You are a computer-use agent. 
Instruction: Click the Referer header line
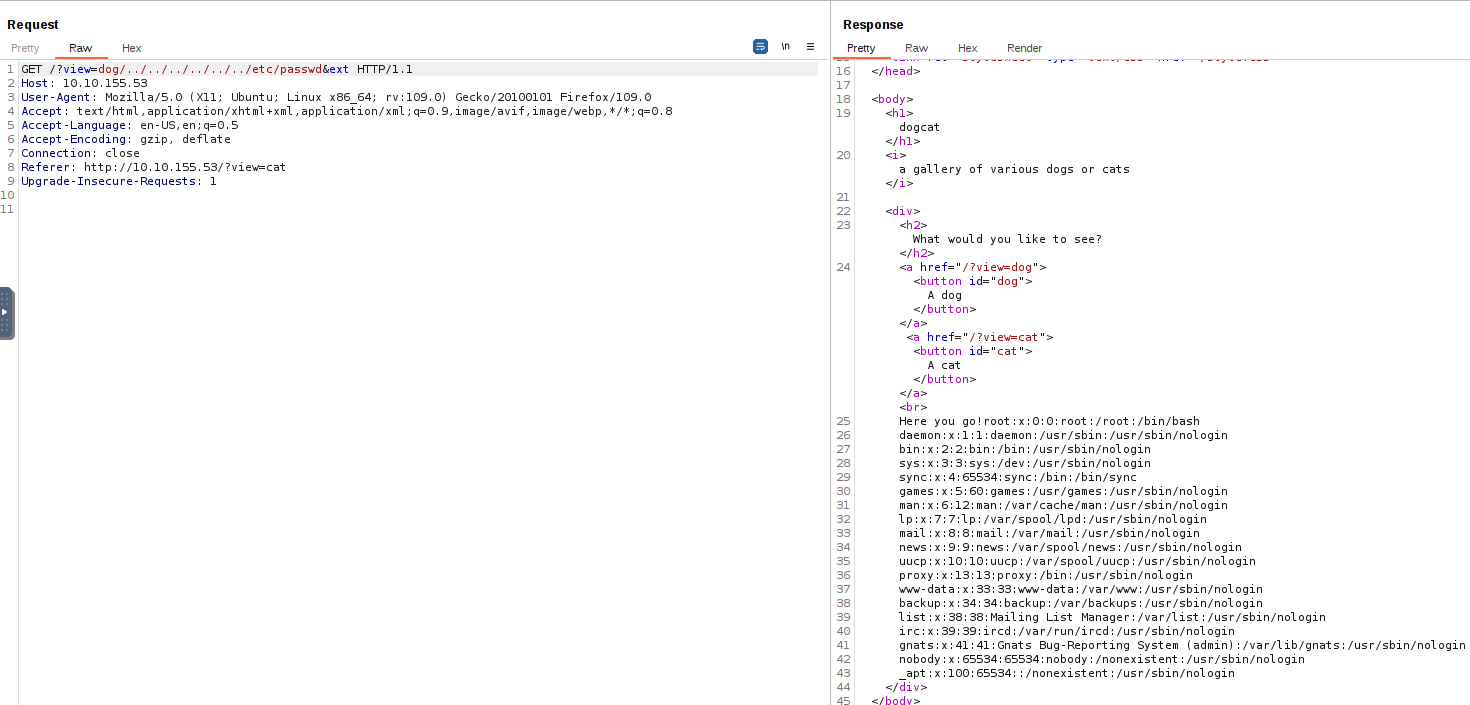(153, 167)
